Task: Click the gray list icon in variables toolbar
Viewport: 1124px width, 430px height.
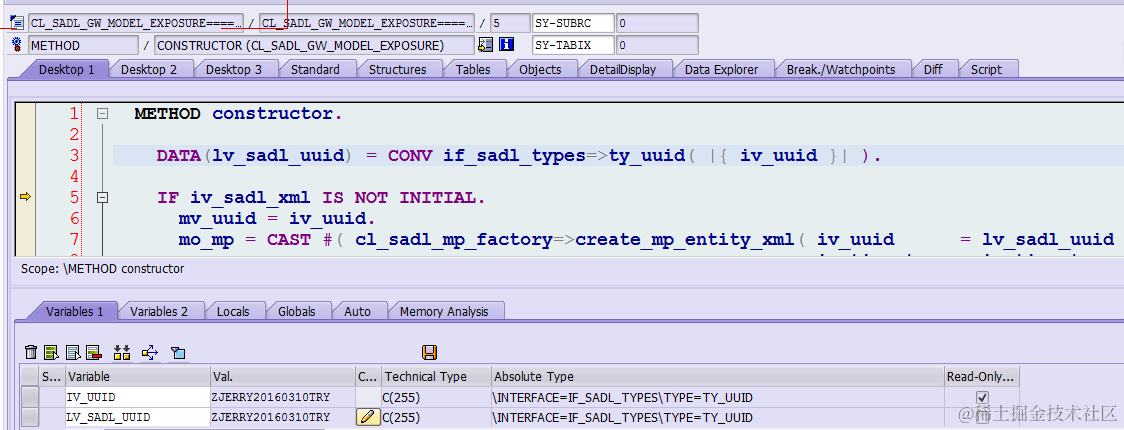Action: click(73, 352)
